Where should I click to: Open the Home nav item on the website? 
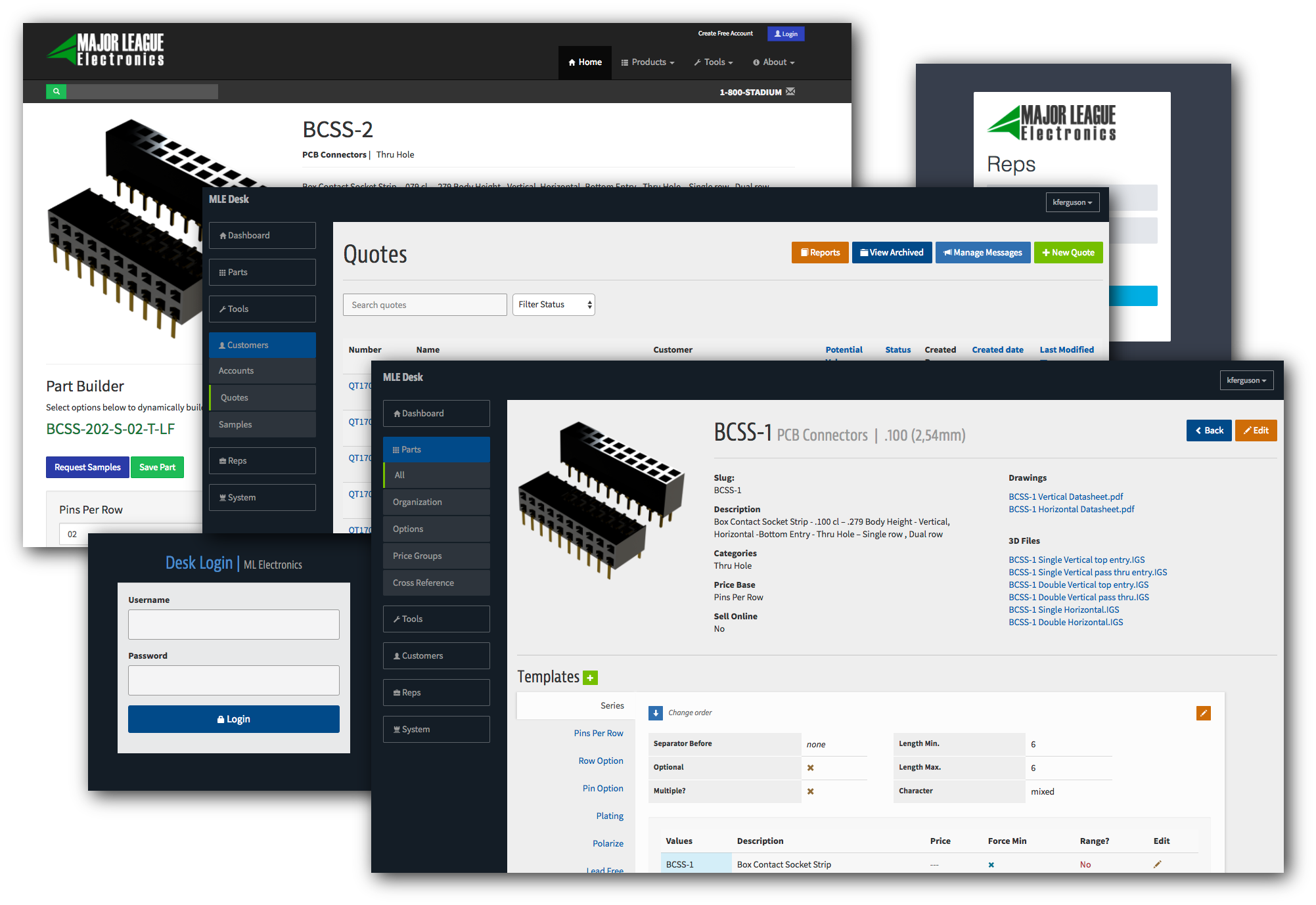tap(585, 62)
